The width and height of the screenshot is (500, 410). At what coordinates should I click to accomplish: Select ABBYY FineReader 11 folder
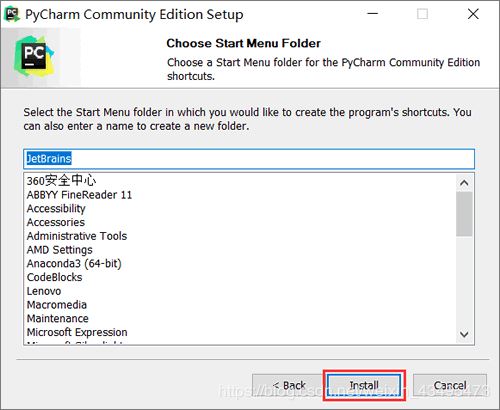point(79,195)
